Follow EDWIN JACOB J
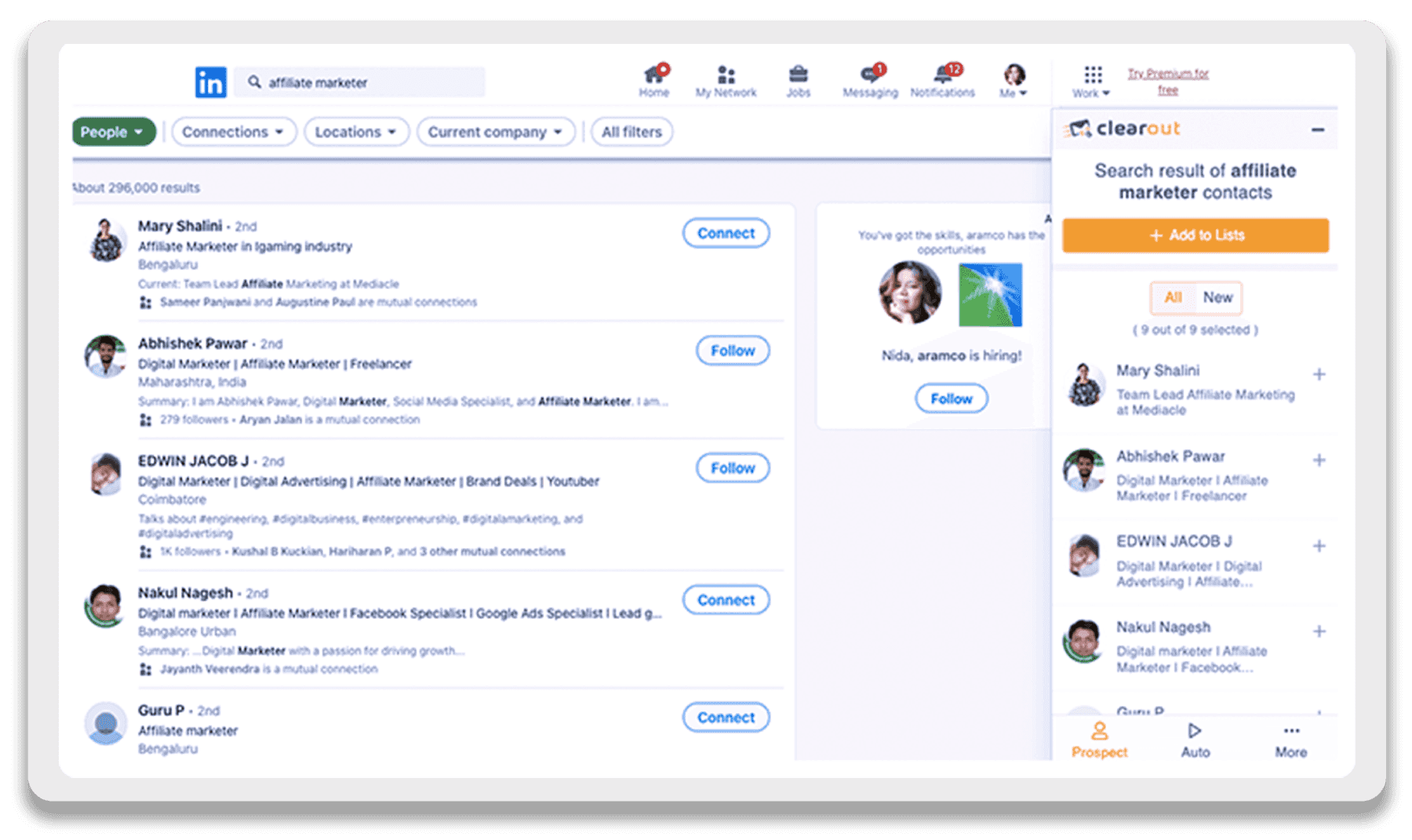Screen dimensions: 1412x840 [x=733, y=468]
